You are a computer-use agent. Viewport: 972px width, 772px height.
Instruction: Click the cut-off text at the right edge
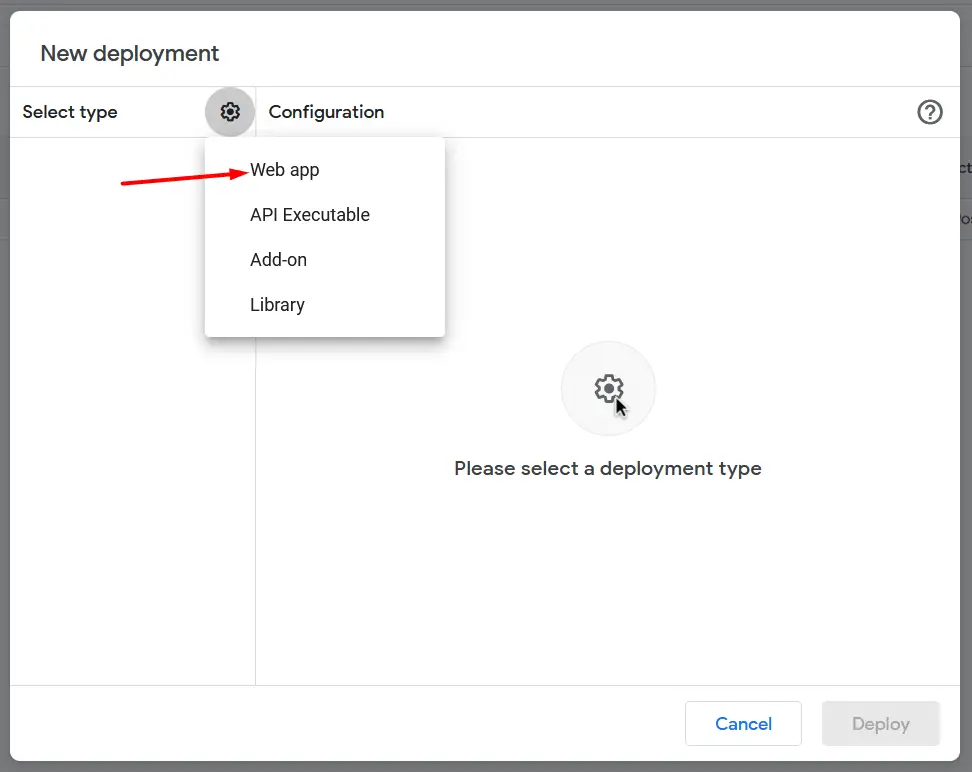[965, 169]
